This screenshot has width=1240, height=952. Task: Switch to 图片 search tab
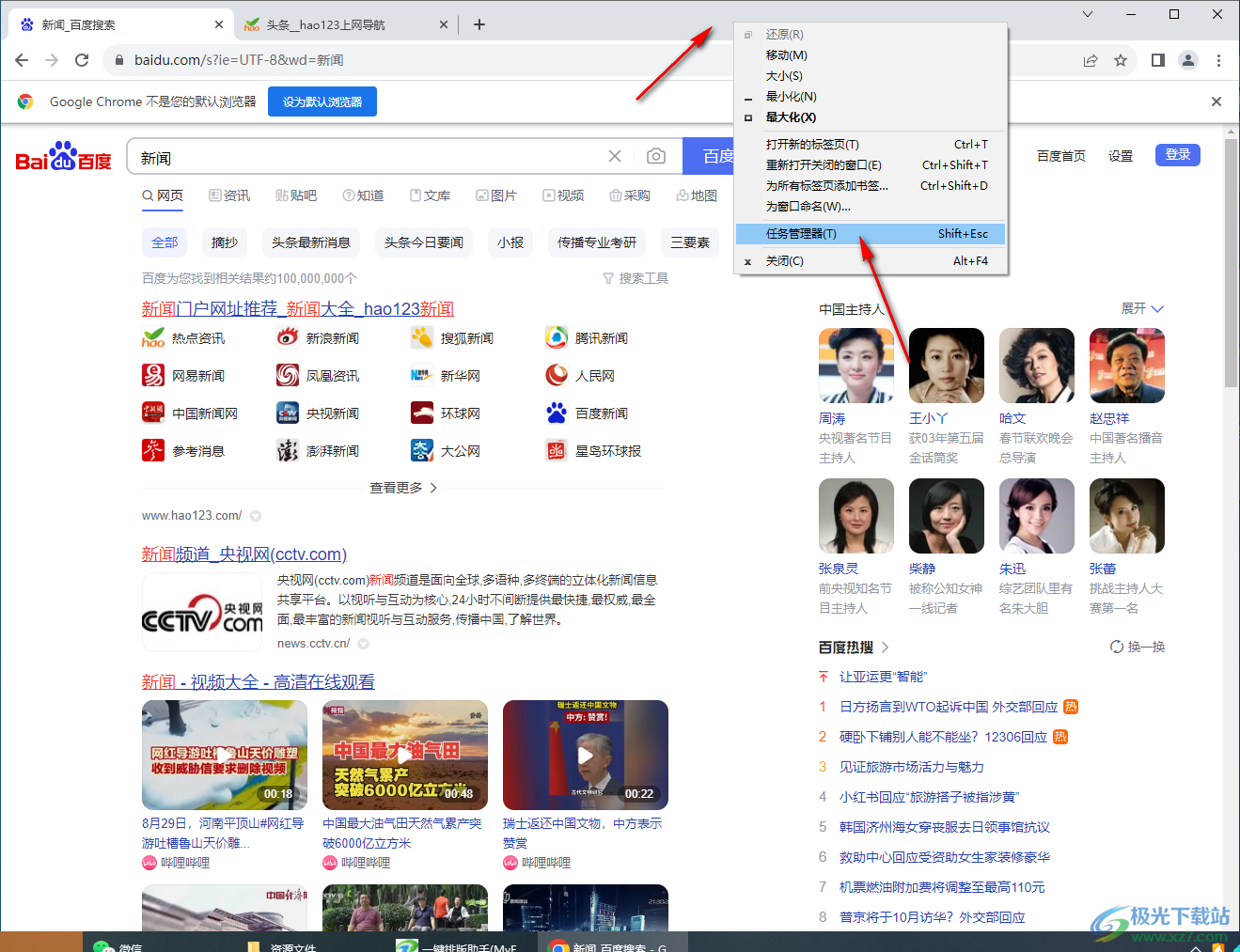(x=496, y=195)
